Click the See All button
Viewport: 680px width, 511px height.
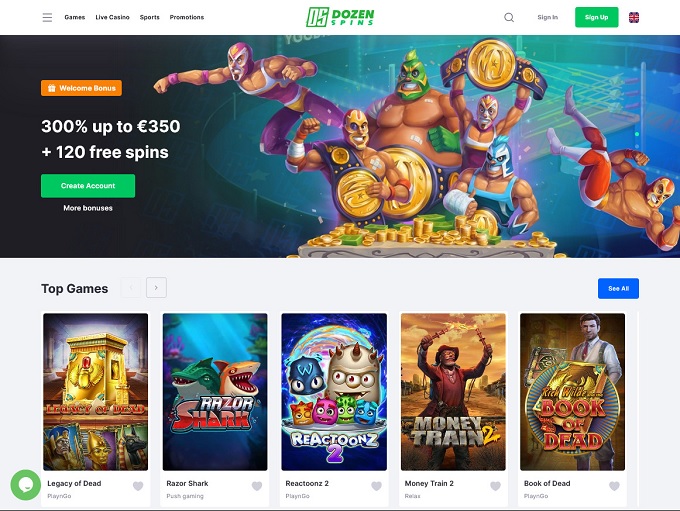coord(618,288)
